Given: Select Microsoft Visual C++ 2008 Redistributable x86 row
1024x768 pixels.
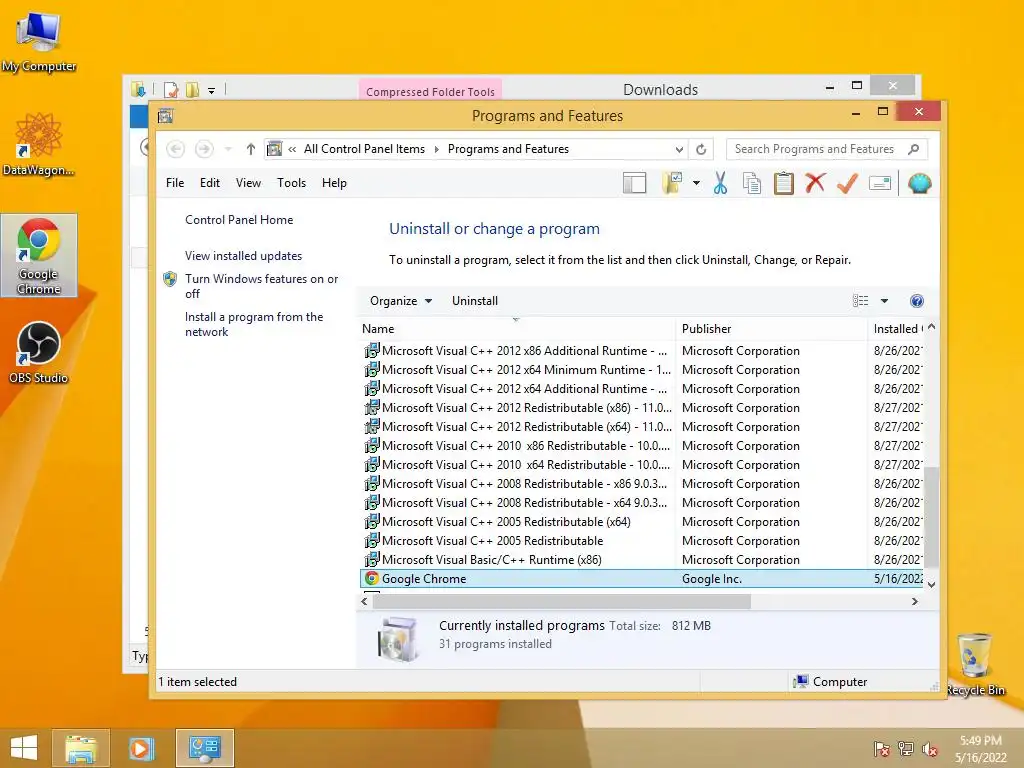Looking at the screenshot, I should (x=642, y=484).
